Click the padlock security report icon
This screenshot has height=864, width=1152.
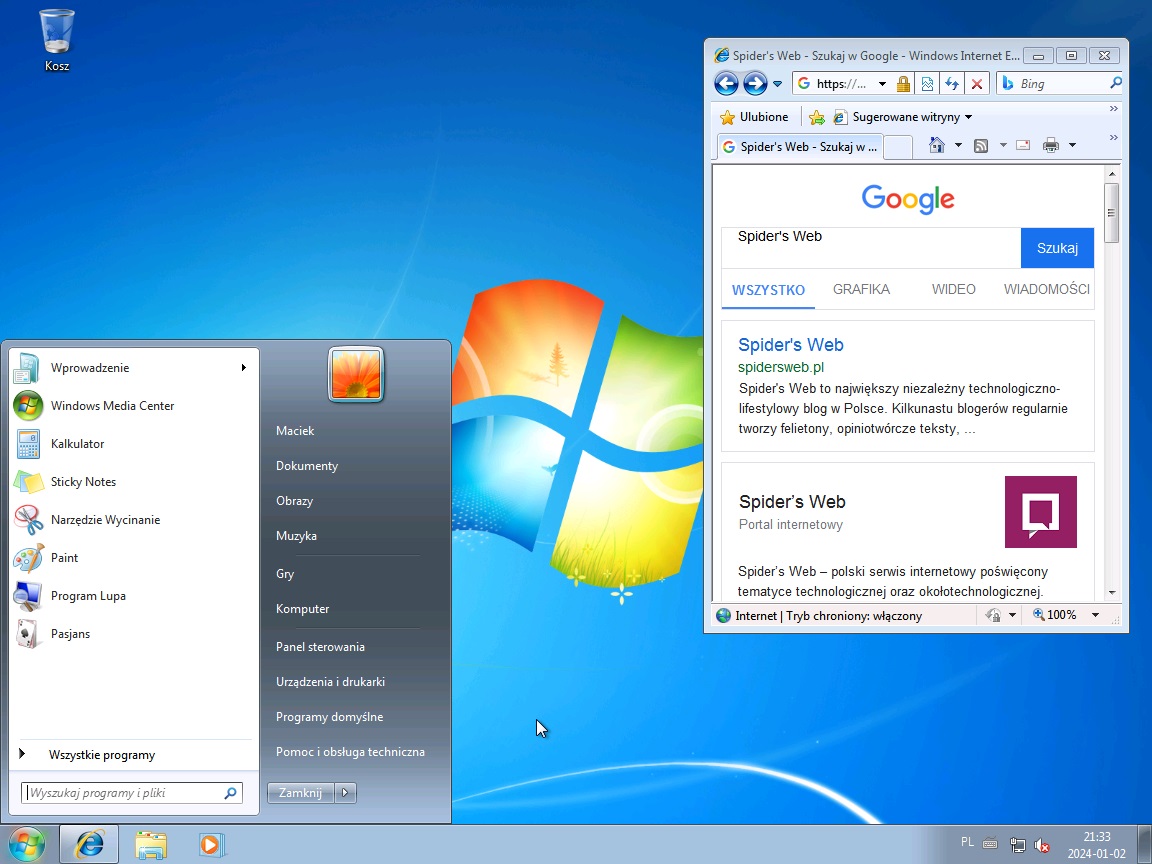[x=903, y=84]
